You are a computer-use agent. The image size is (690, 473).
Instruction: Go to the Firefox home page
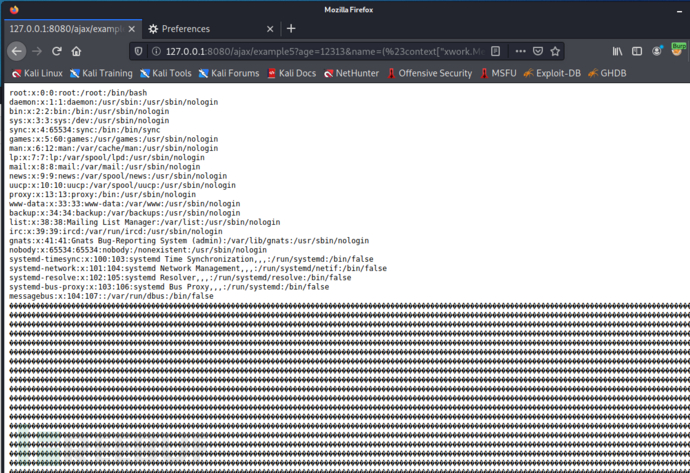click(x=76, y=51)
